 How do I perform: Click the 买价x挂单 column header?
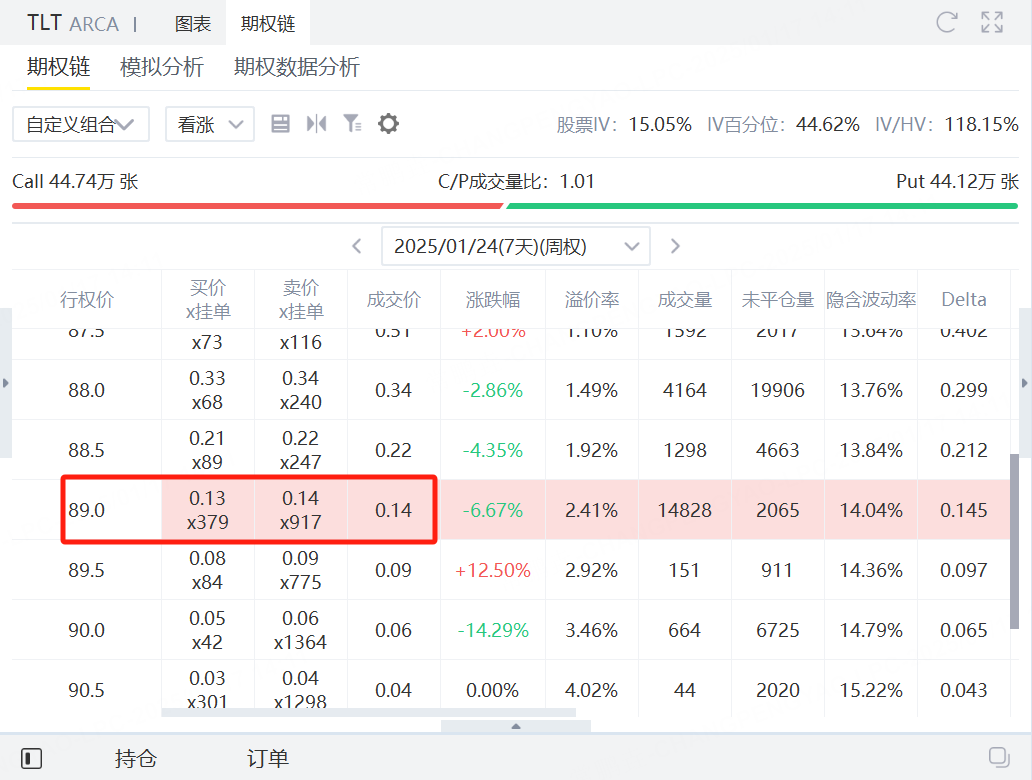(x=208, y=299)
